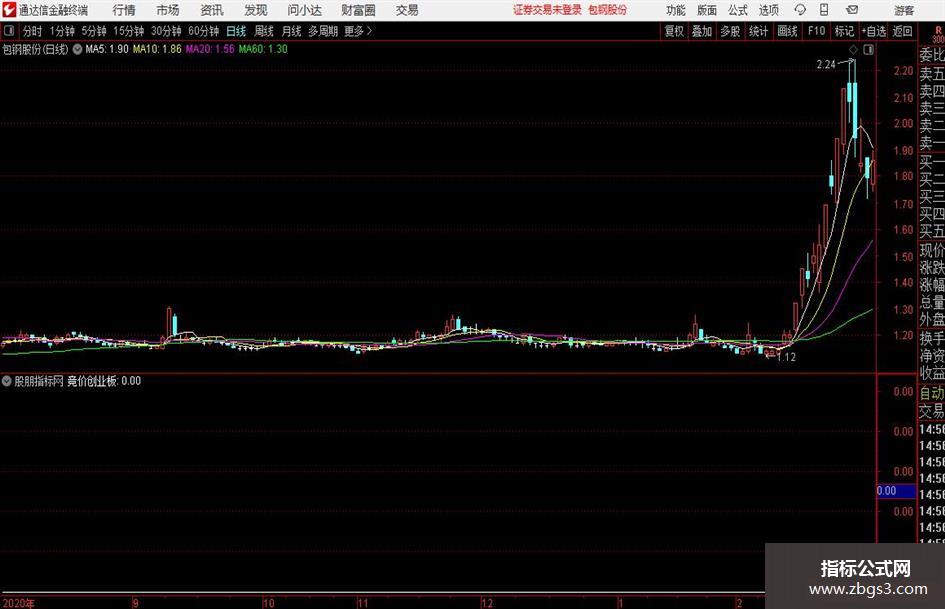Open the 版面 menu
Image resolution: width=945 pixels, height=609 pixels.
[x=707, y=10]
